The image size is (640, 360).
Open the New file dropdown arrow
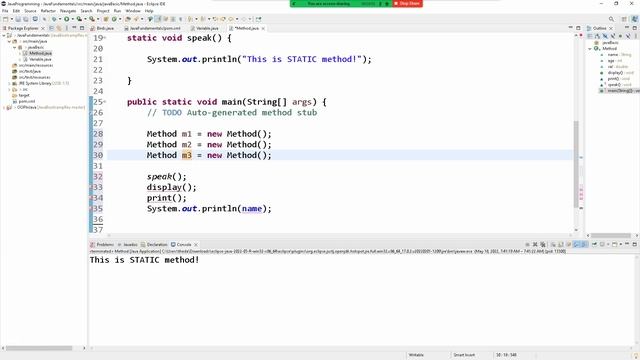[x=11, y=19]
